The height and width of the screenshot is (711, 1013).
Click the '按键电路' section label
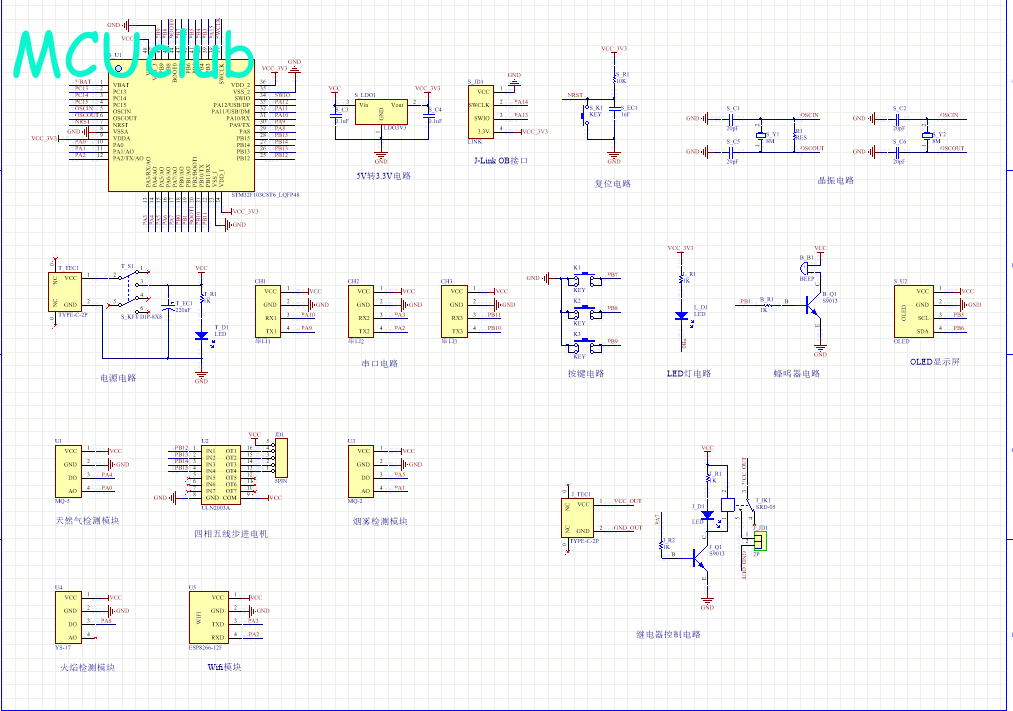586,373
